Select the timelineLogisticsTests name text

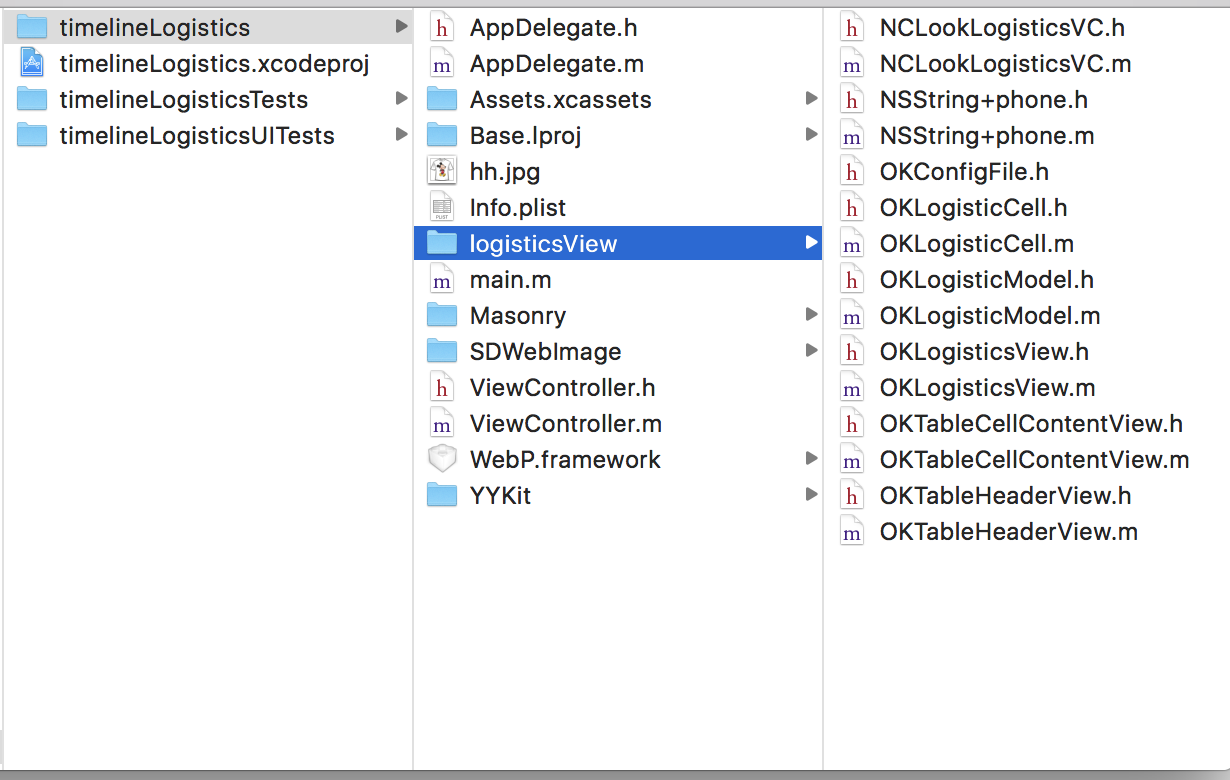(184, 100)
